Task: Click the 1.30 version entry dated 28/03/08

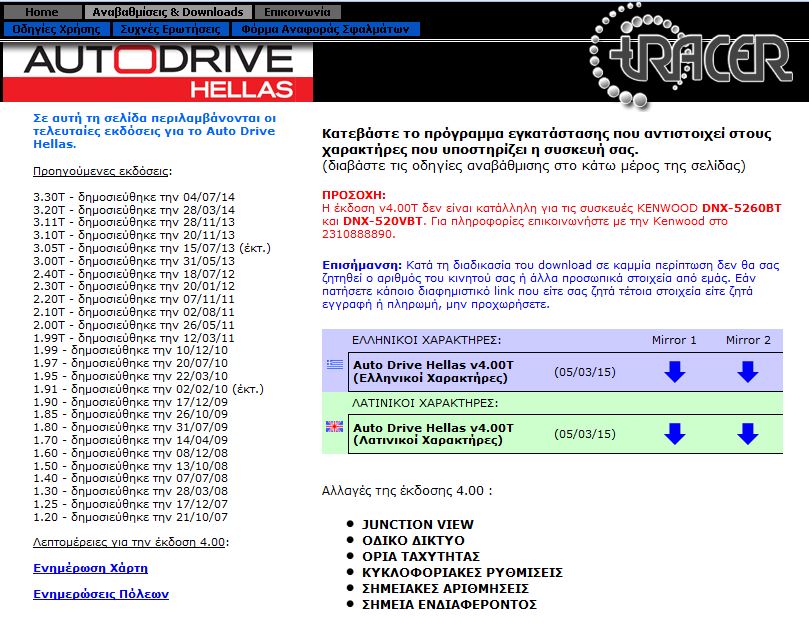Action: coord(131,491)
